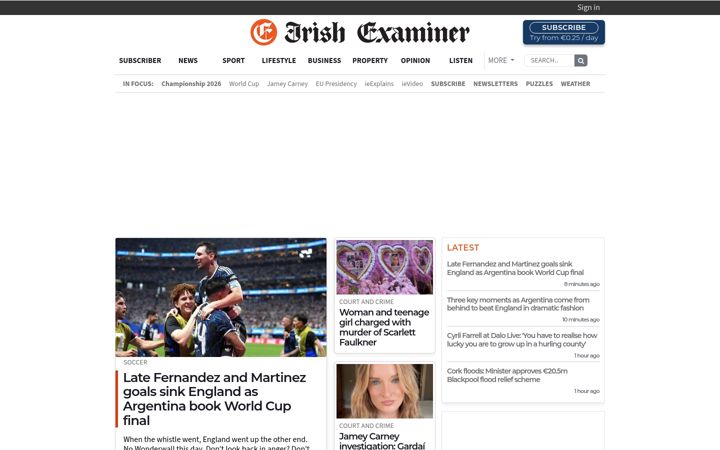The width and height of the screenshot is (720, 450).
Task: Select Championship 2026 in focus link
Action: coord(191,84)
